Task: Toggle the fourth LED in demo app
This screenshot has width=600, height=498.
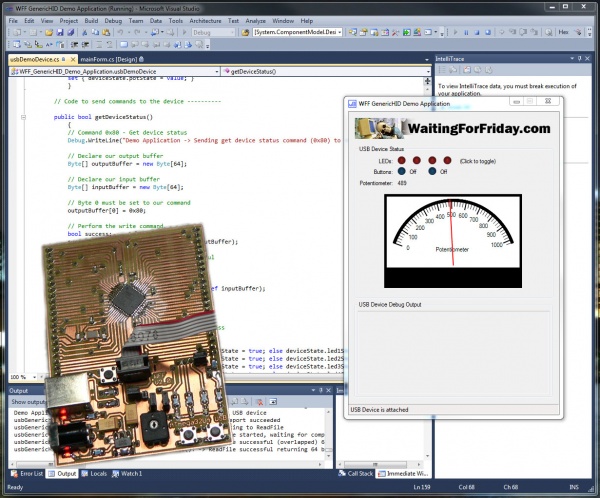Action: click(x=447, y=160)
